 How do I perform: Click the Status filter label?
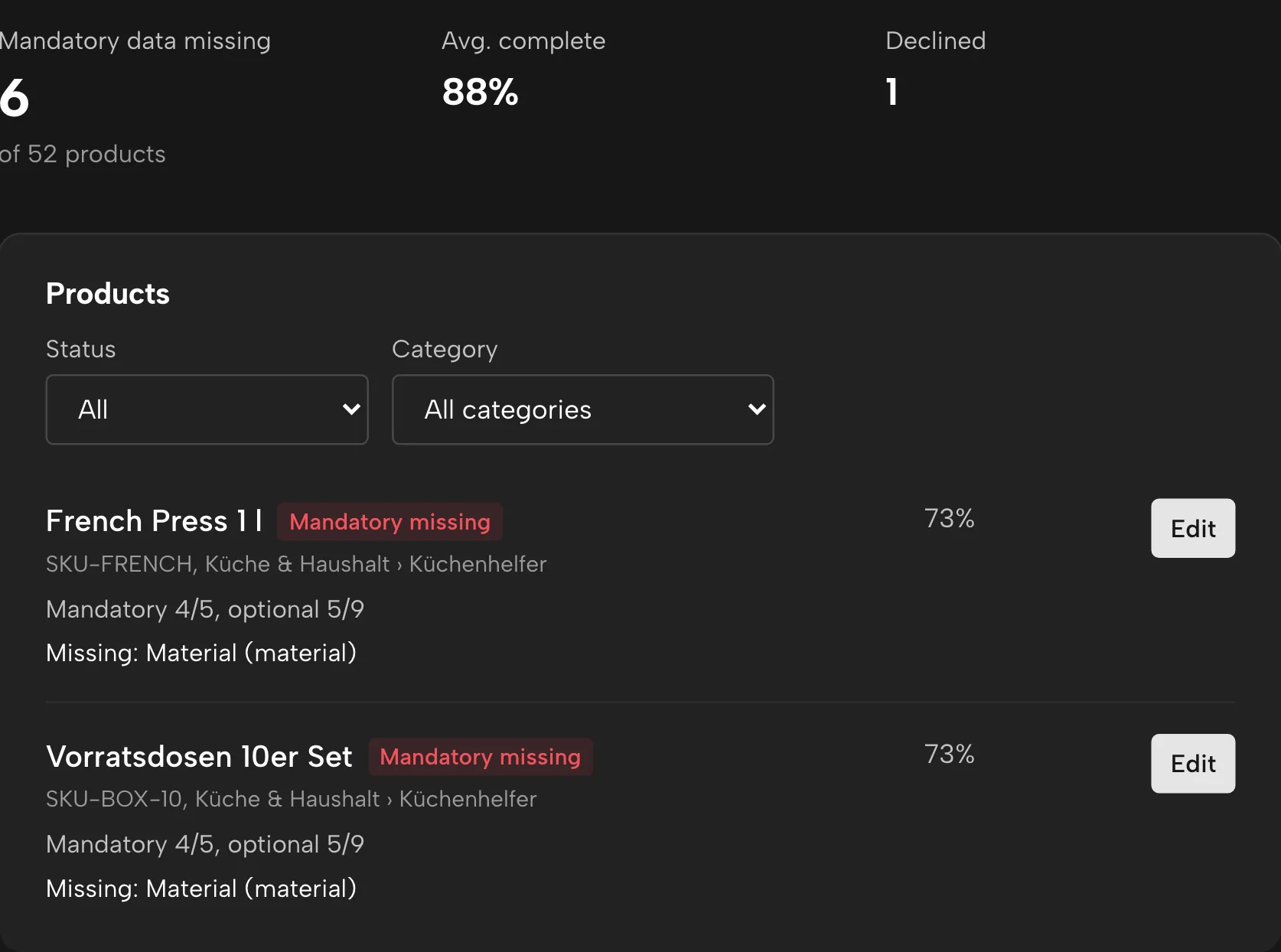coord(80,349)
